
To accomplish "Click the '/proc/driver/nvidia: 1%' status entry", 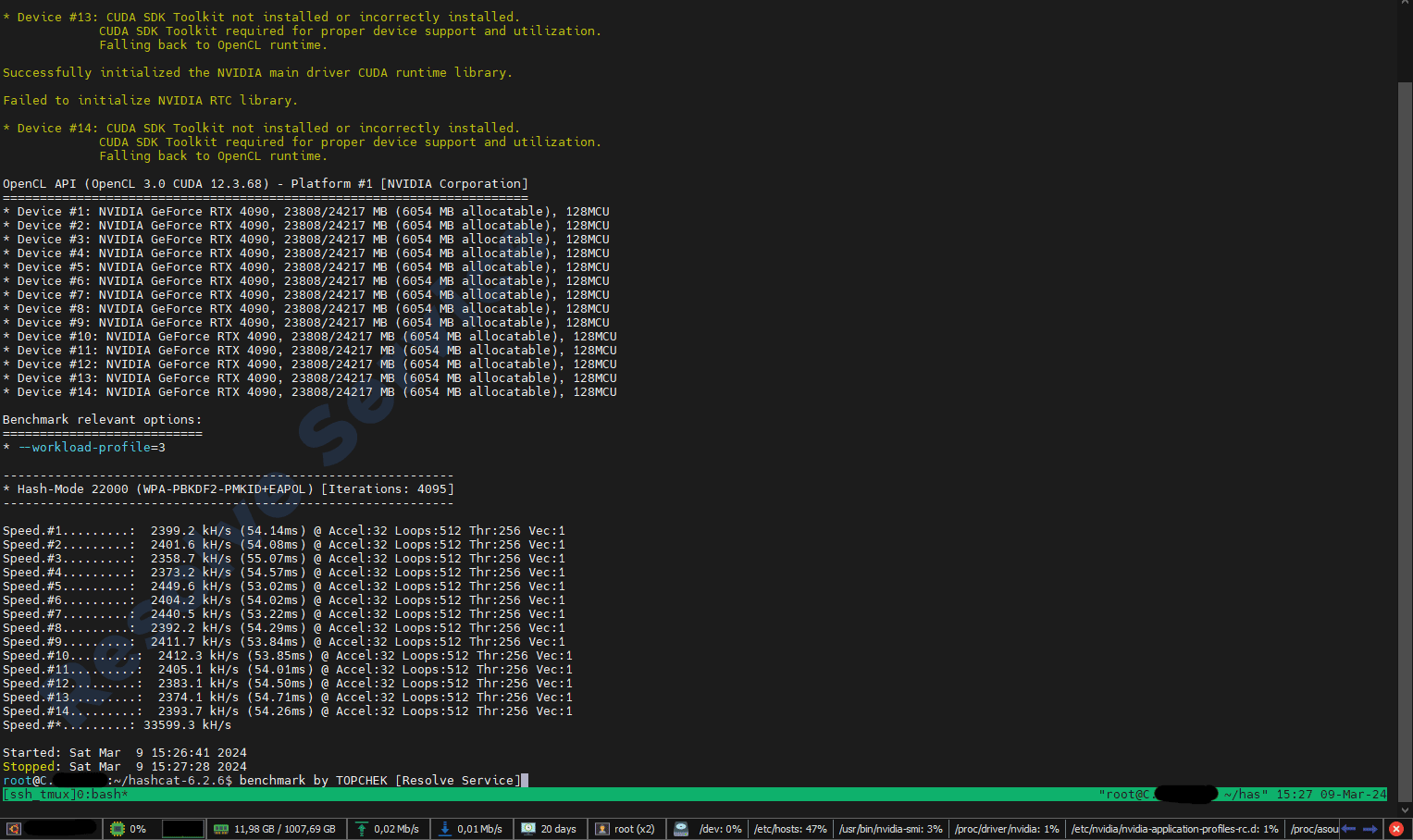I will 1007,829.
